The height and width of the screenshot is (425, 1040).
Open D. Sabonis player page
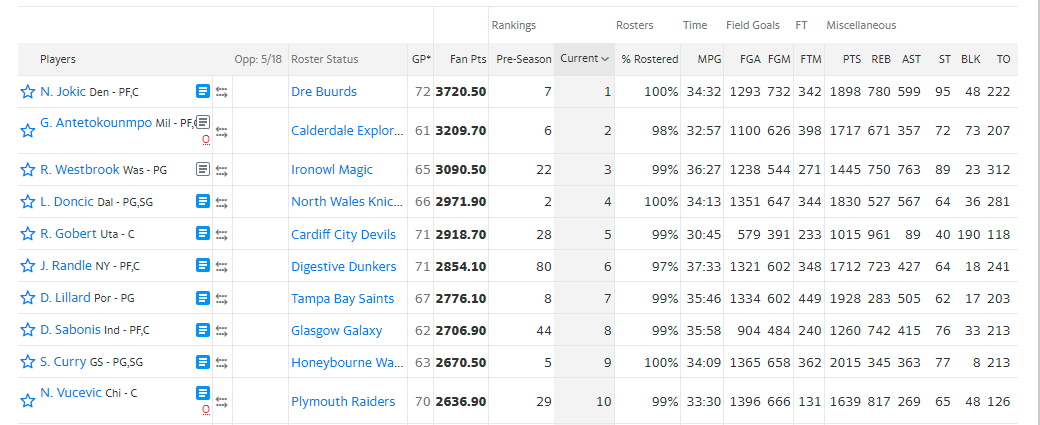(70, 330)
